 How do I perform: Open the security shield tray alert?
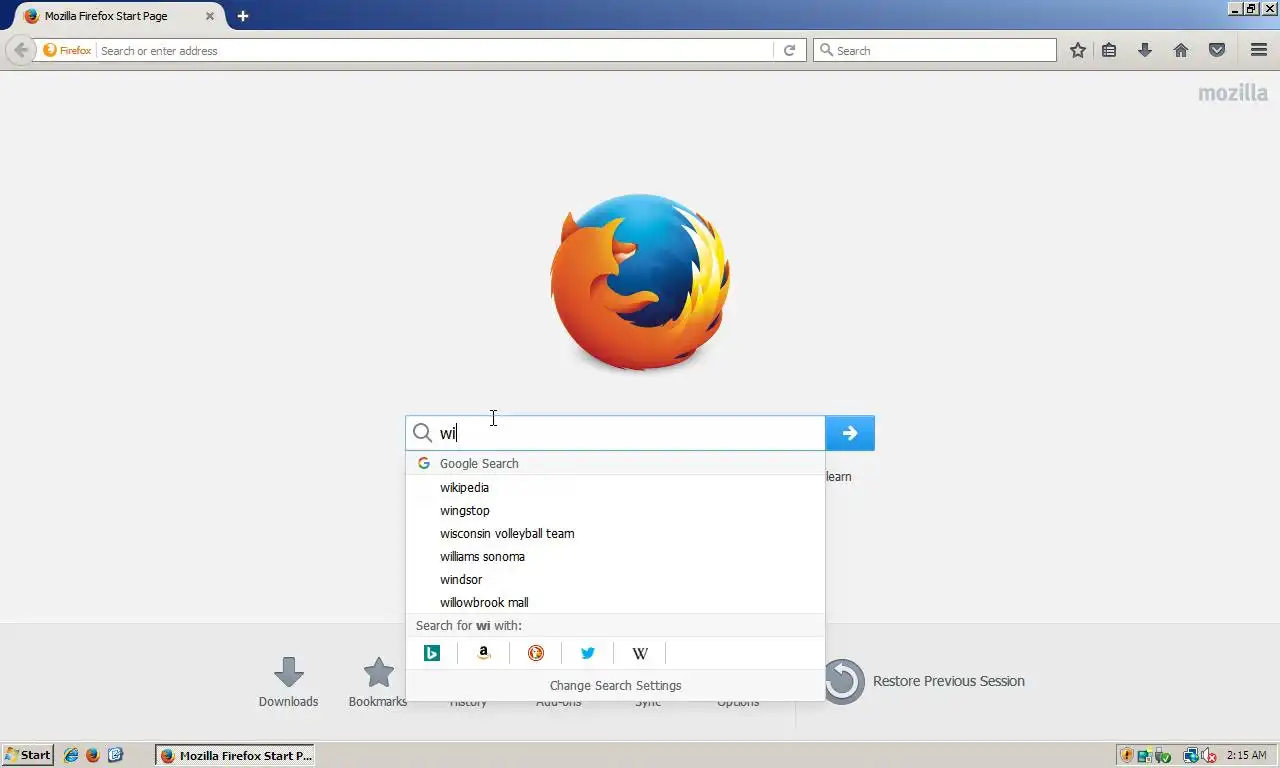point(1126,755)
